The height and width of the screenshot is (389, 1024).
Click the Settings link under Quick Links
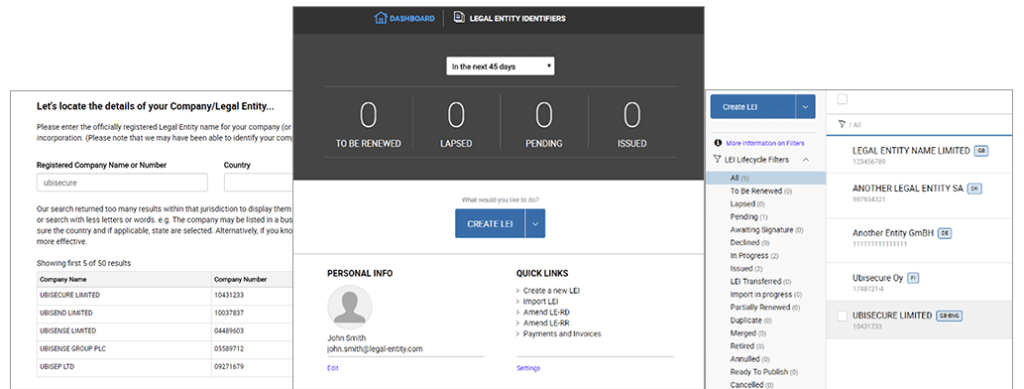(528, 368)
